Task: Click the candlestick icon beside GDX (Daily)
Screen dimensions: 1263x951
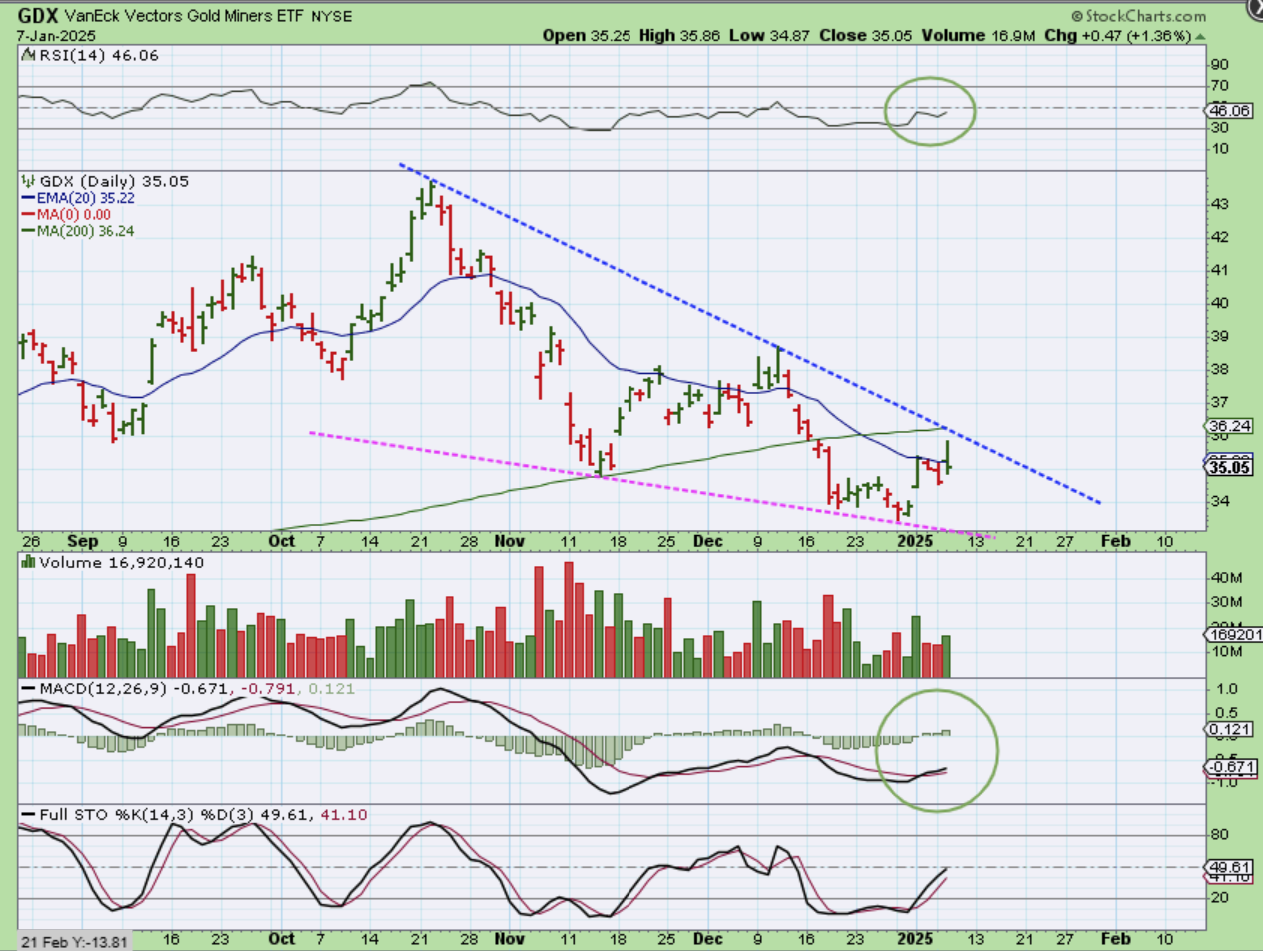Action: (27, 181)
